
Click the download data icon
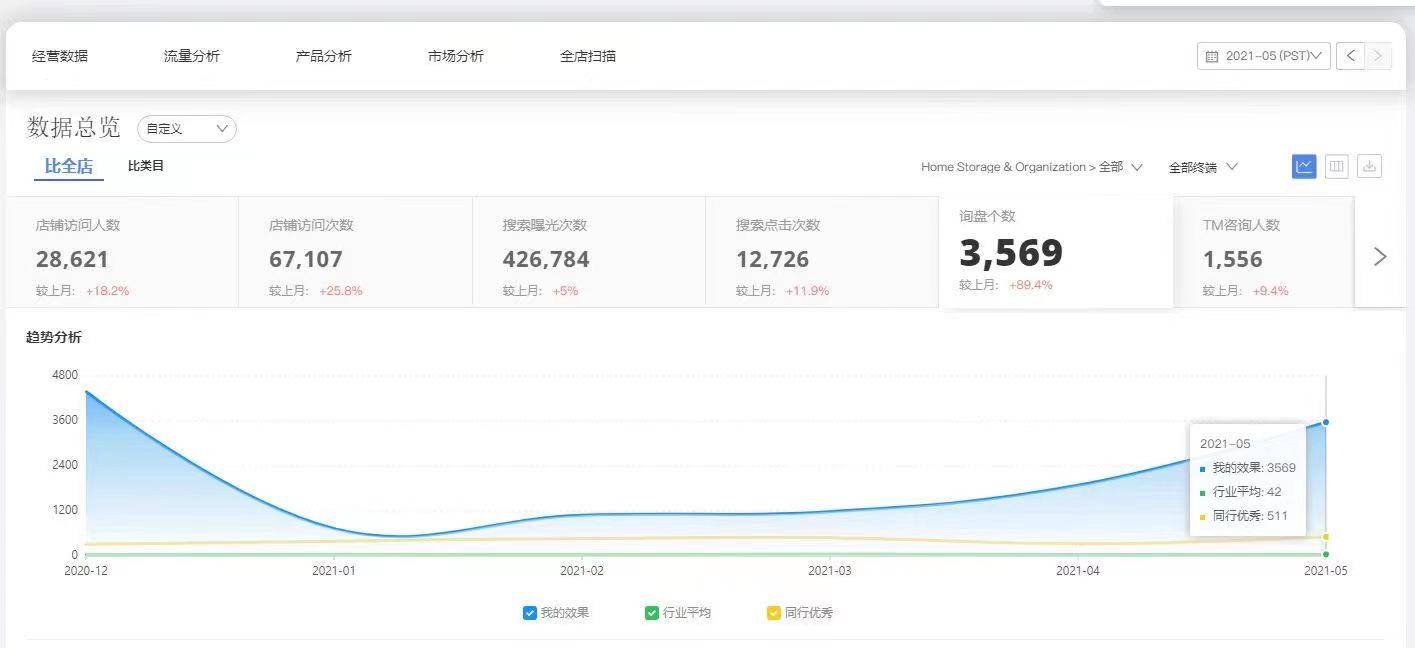1369,167
